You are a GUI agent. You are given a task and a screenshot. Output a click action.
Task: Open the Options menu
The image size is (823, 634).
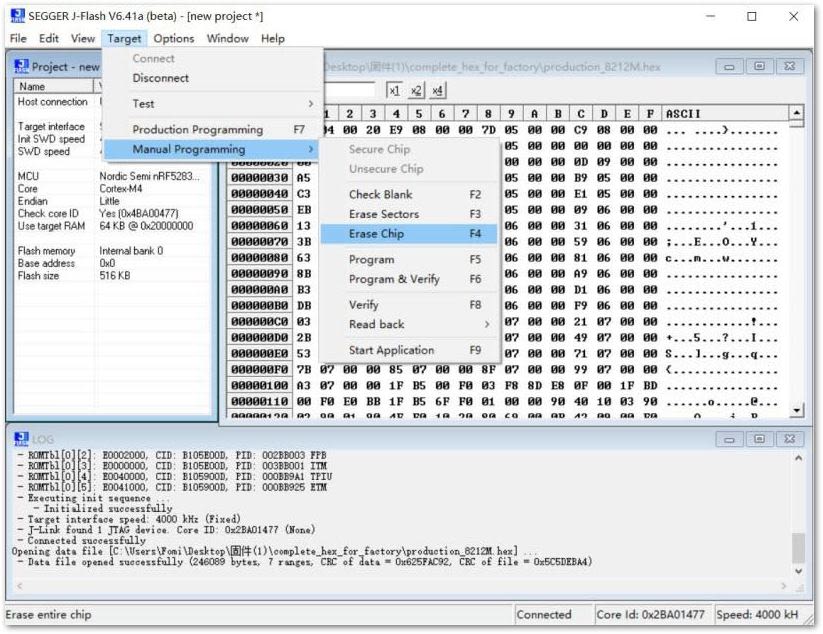coord(174,38)
